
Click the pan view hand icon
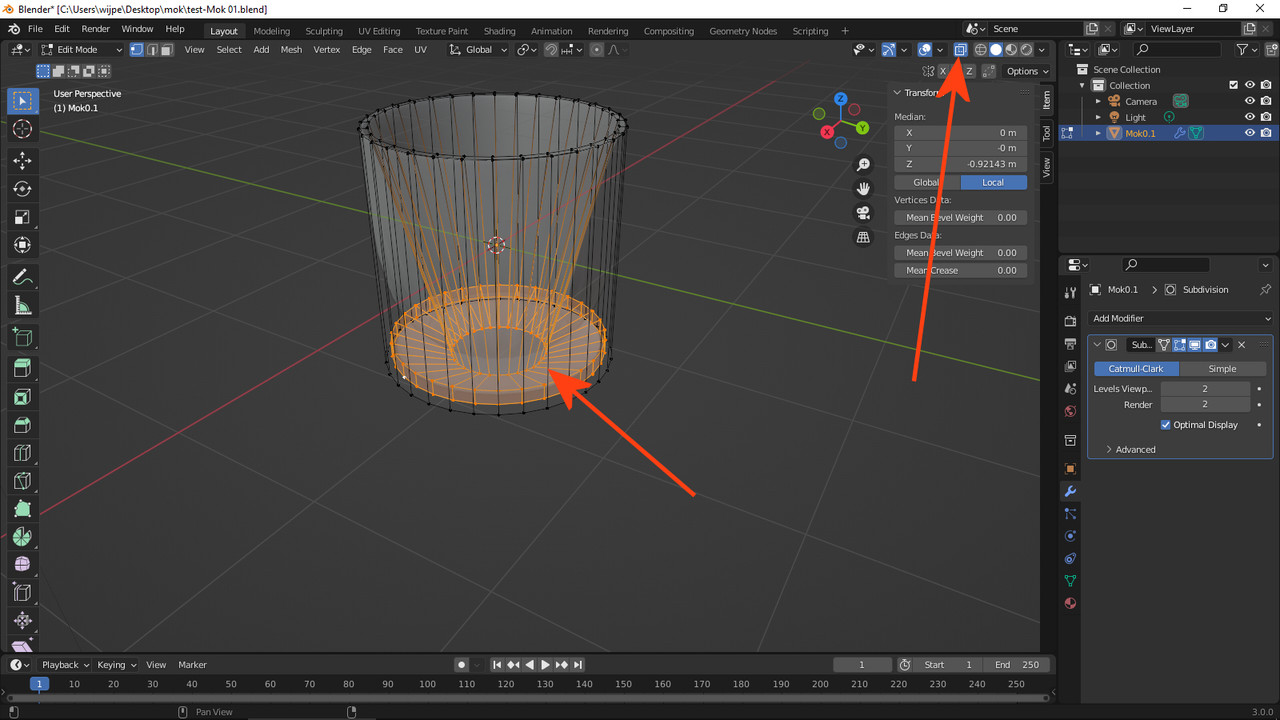pos(863,189)
